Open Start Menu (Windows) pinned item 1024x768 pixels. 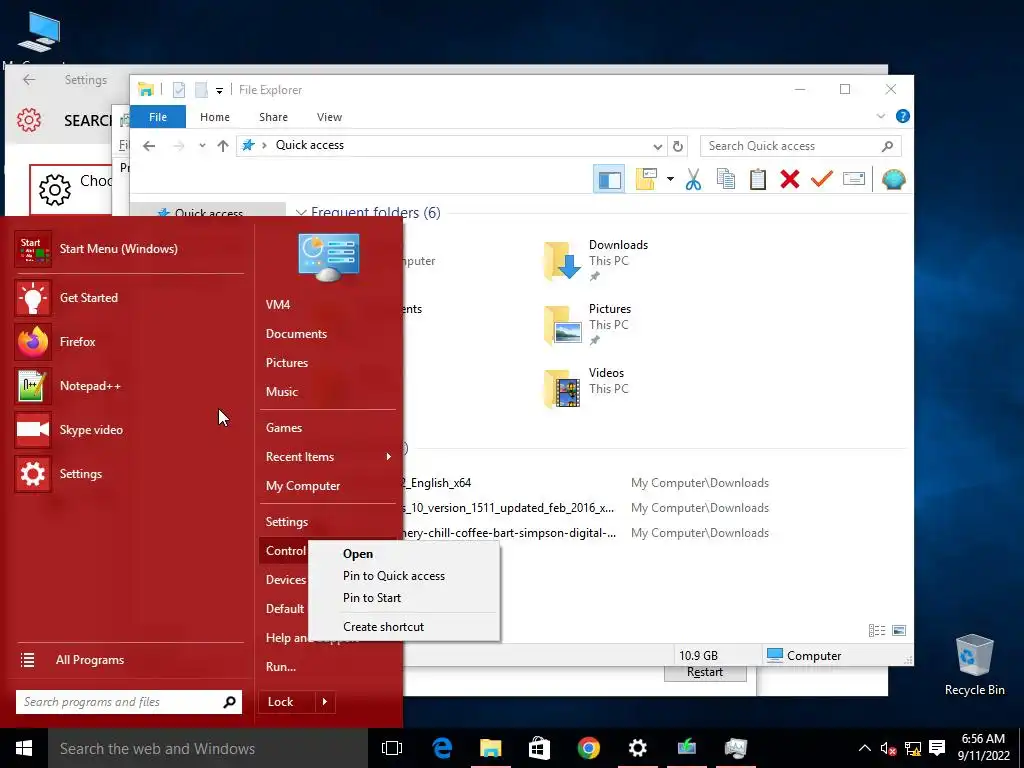pos(129,249)
